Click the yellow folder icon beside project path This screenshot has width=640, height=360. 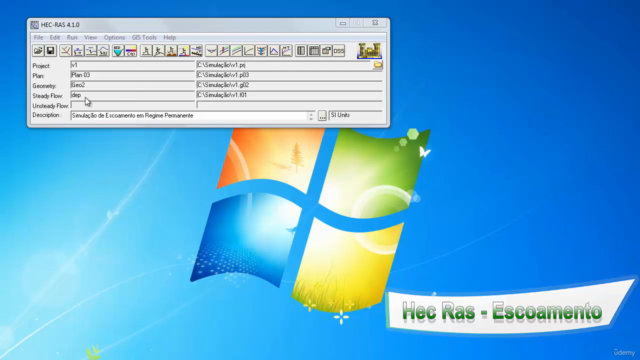click(378, 65)
